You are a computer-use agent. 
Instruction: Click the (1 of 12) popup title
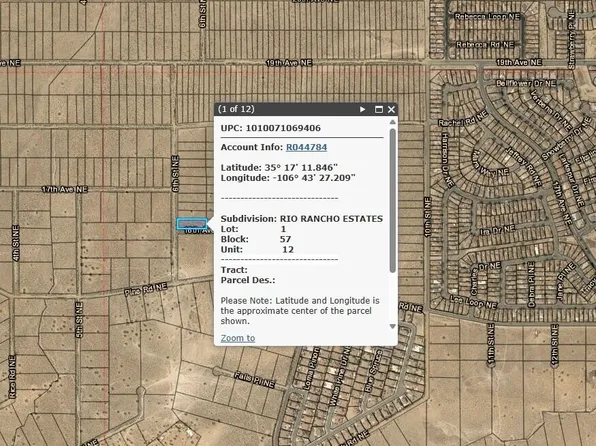[236, 109]
